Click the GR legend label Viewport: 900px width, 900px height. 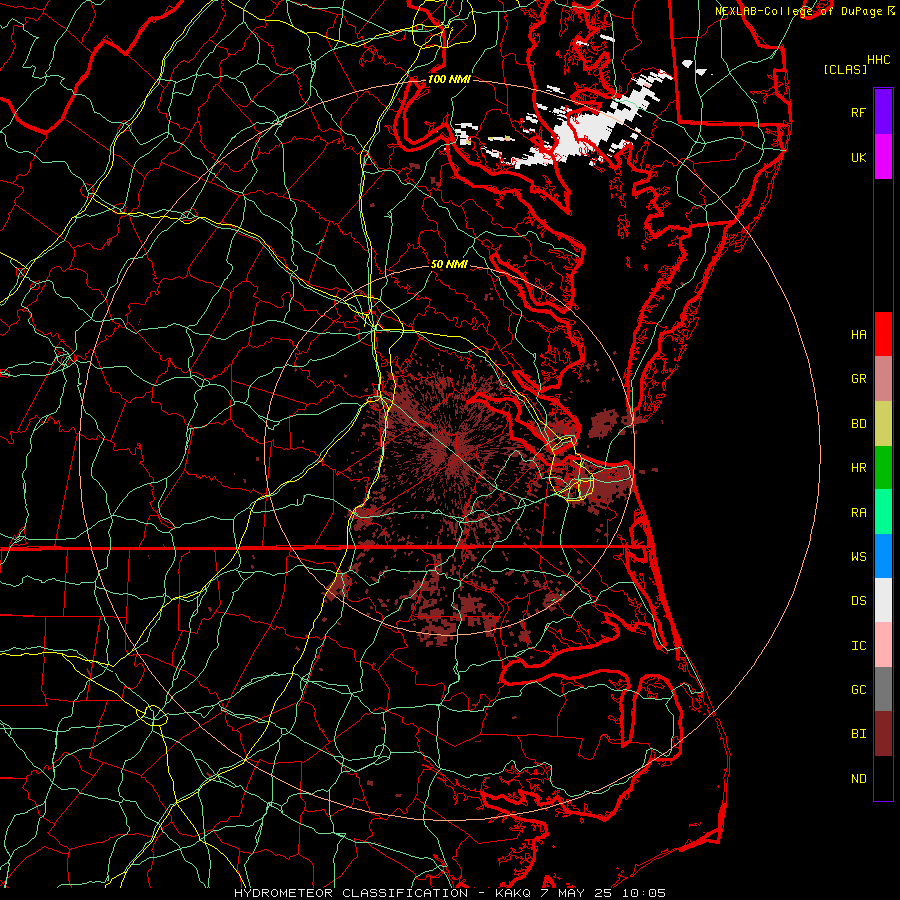click(x=858, y=379)
